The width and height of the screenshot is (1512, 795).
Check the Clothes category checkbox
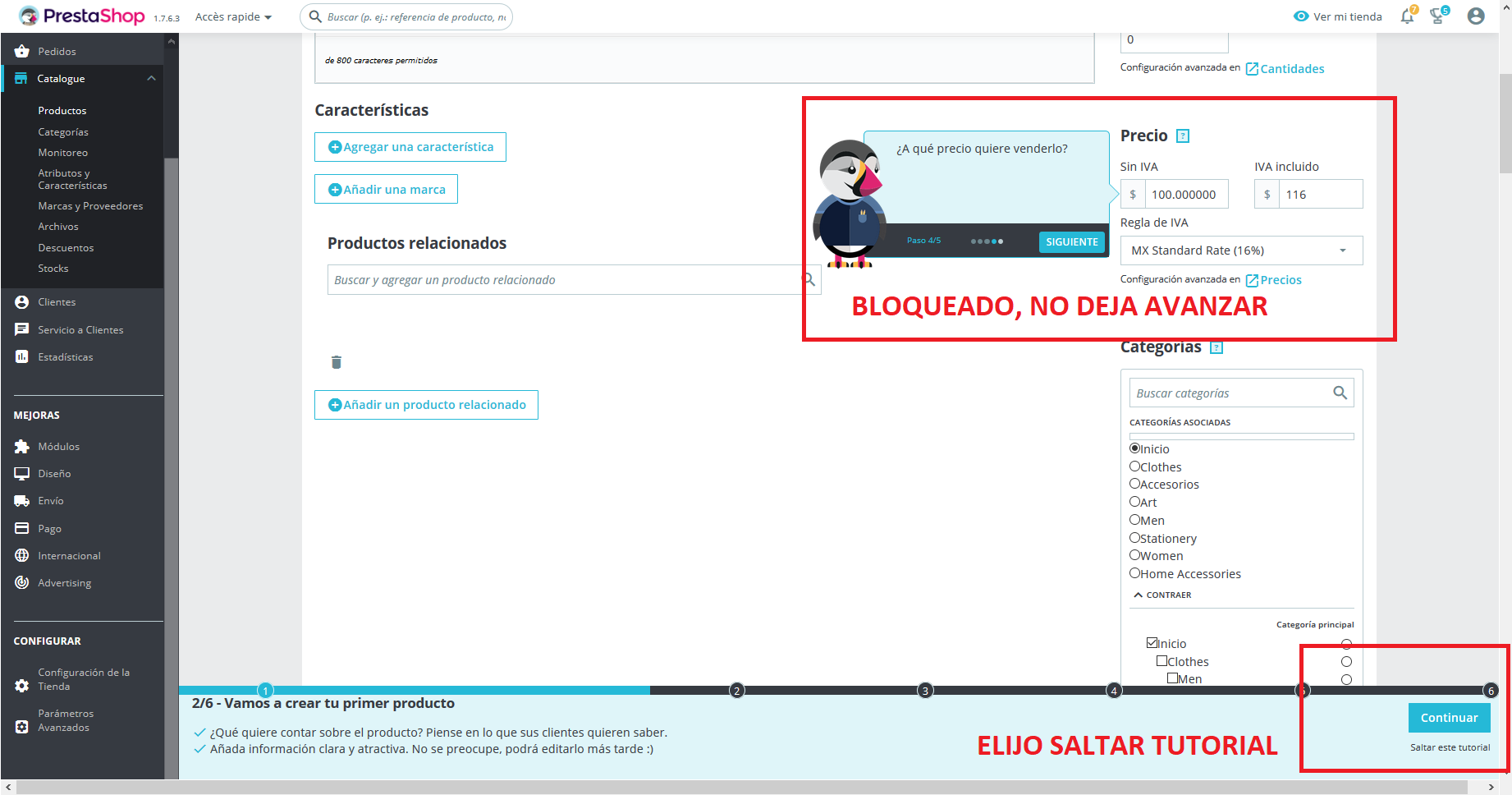[1161, 661]
